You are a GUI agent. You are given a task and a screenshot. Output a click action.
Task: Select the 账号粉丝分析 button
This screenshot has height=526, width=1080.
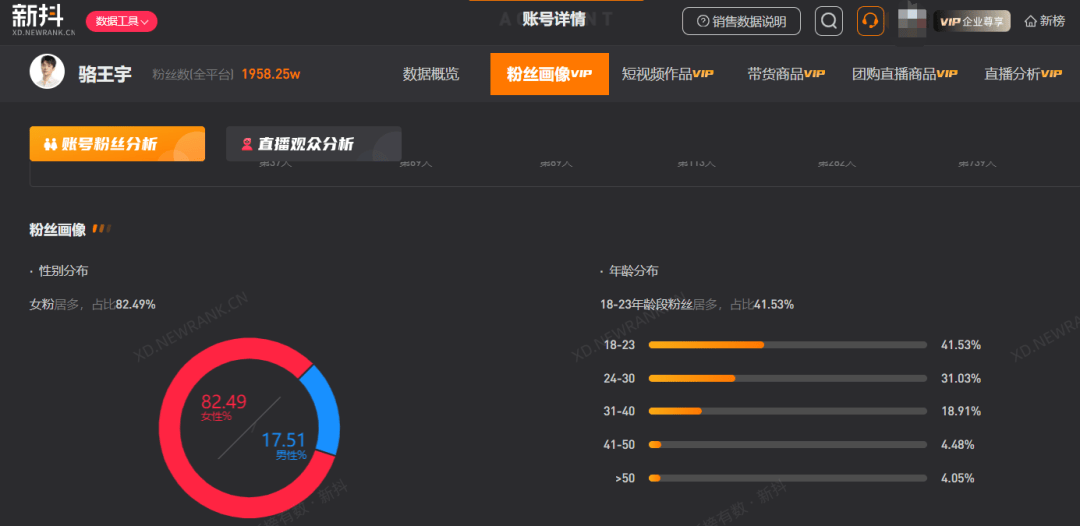[x=117, y=144]
